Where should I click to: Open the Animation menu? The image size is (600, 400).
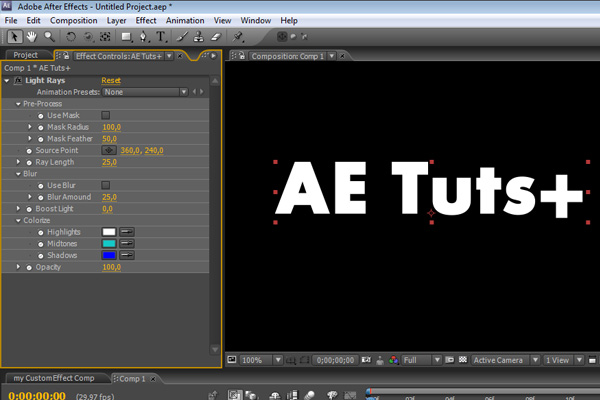coord(185,20)
